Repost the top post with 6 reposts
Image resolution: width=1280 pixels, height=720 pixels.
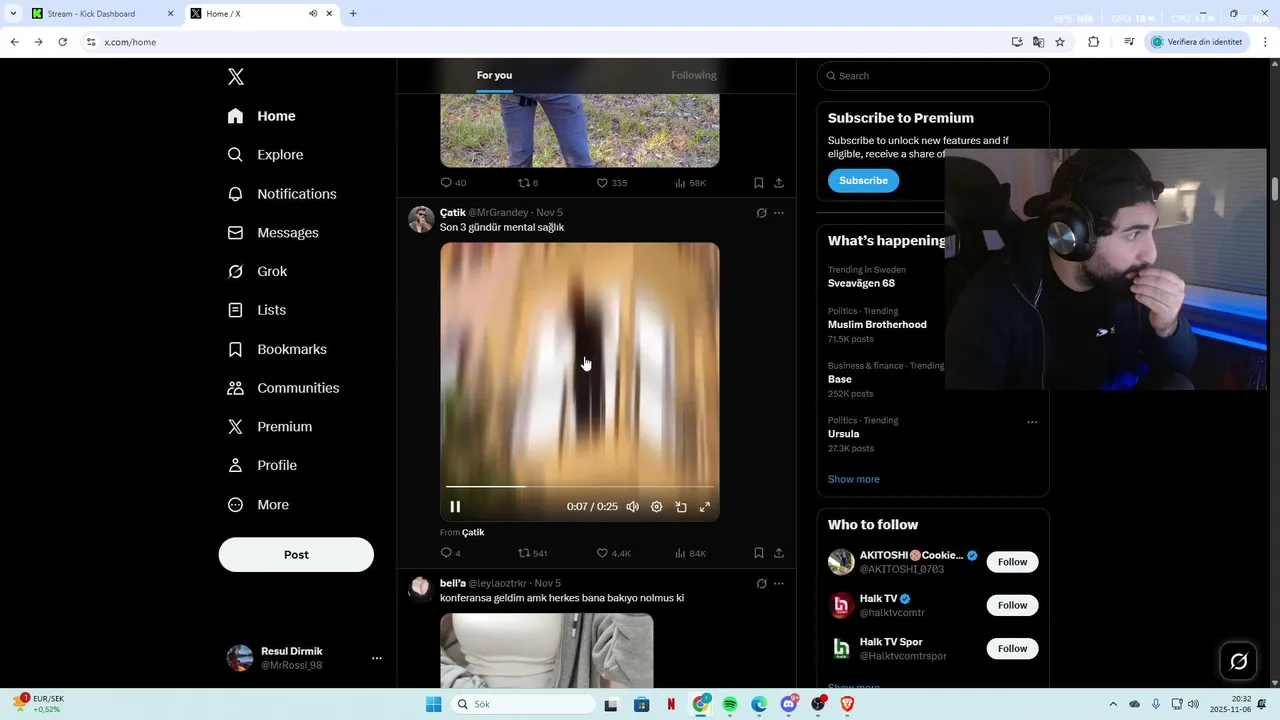523,183
